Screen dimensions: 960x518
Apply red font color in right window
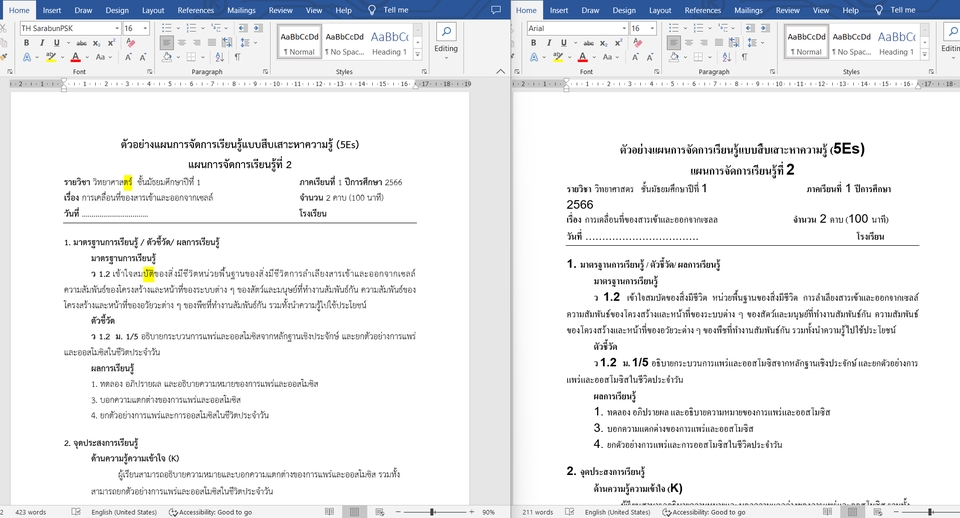[x=582, y=57]
